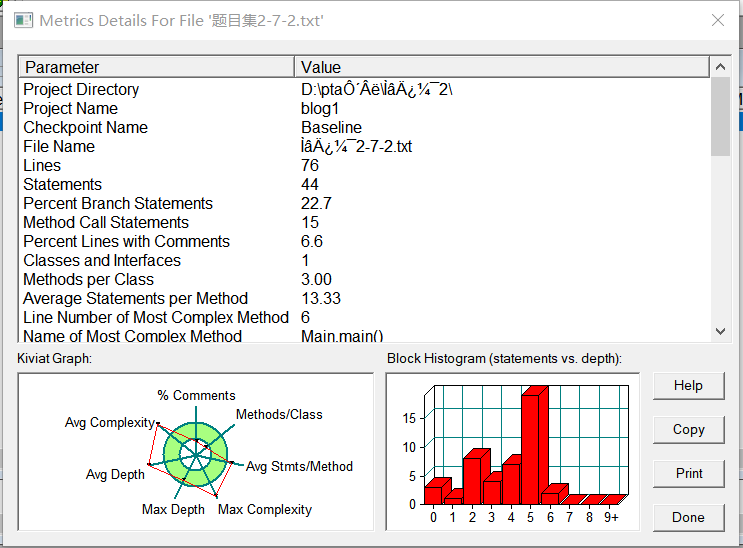Click the scroll down arrow of list
This screenshot has width=743, height=548.
720,331
